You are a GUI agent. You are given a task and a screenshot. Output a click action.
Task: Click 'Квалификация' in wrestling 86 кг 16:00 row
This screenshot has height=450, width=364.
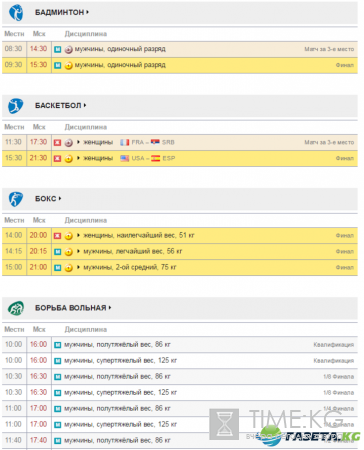[x=334, y=345]
